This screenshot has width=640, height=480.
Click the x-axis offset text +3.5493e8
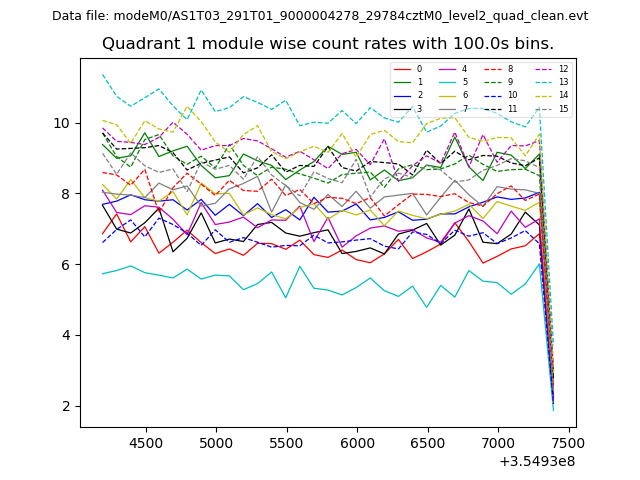click(x=536, y=461)
